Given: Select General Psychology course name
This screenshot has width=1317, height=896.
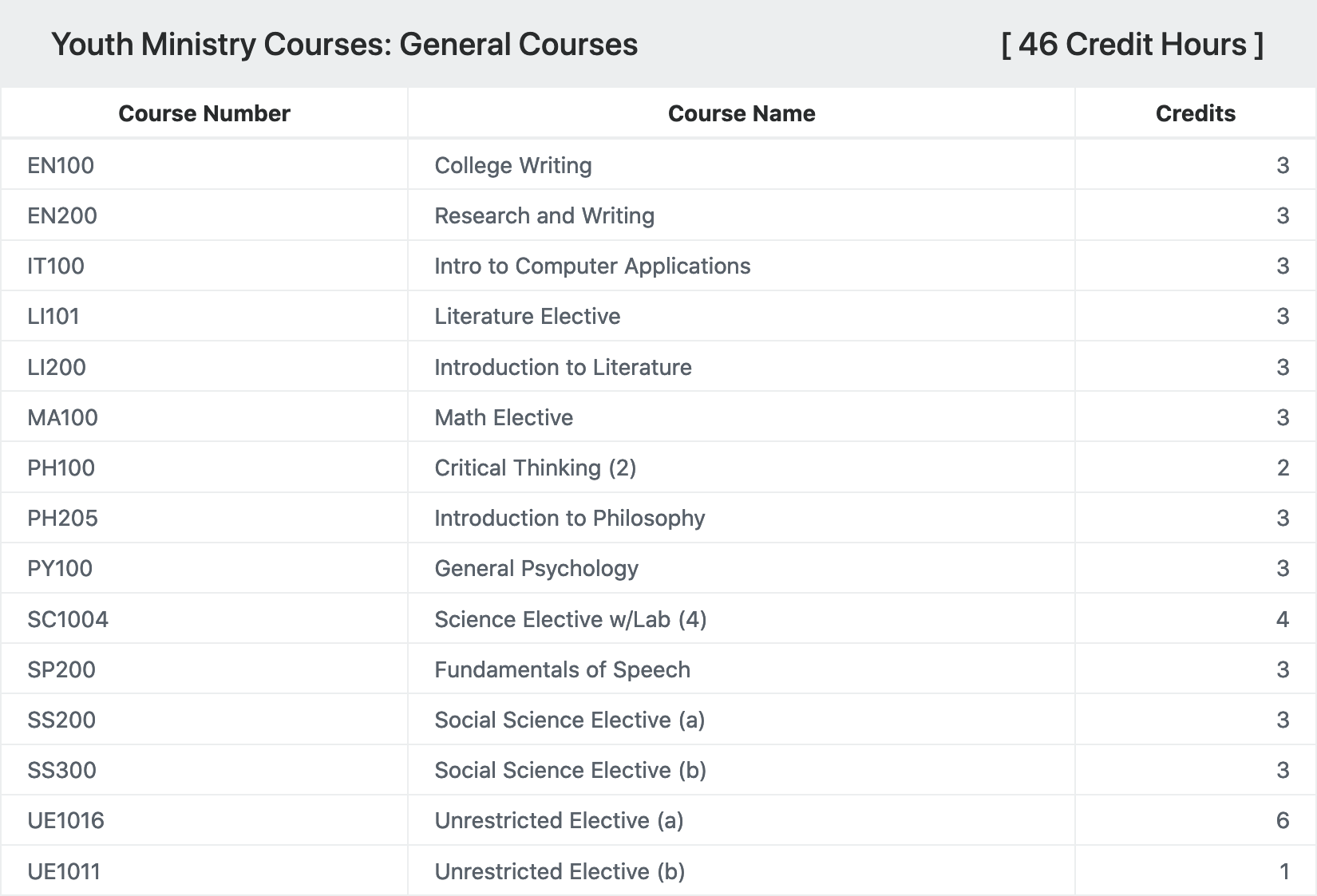Looking at the screenshot, I should point(536,568).
